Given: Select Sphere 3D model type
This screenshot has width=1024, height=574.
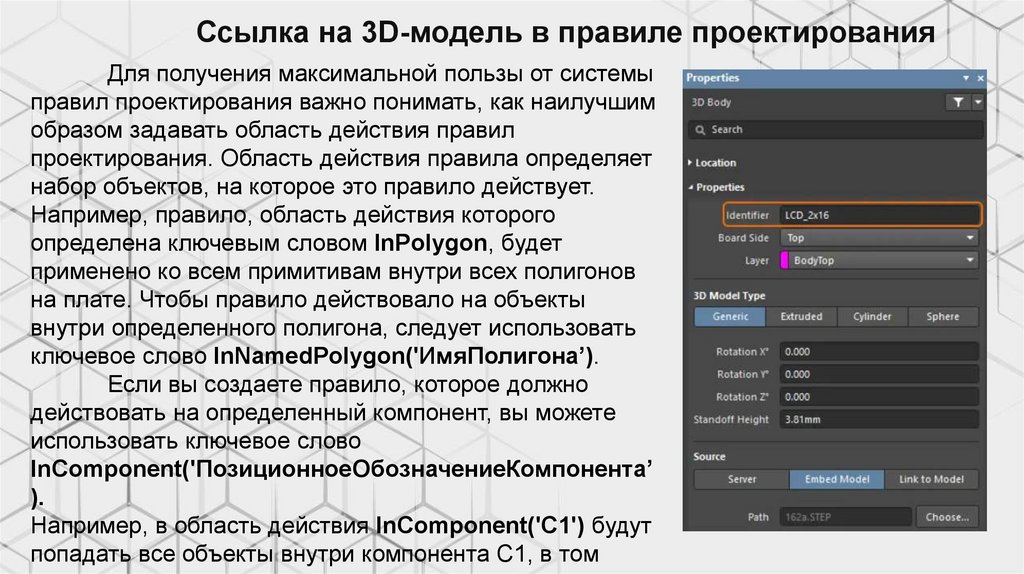Looking at the screenshot, I should pos(943,317).
